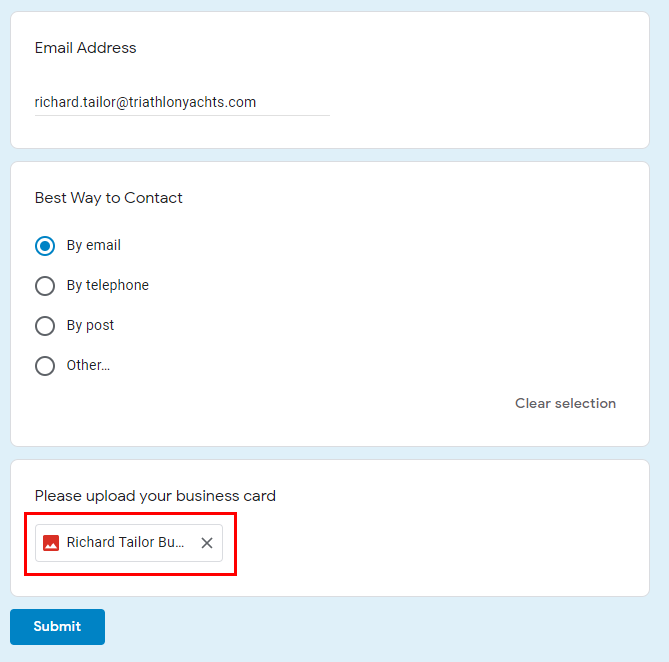Click the Best Way to Contact heading
The width and height of the screenshot is (669, 662).
[108, 198]
